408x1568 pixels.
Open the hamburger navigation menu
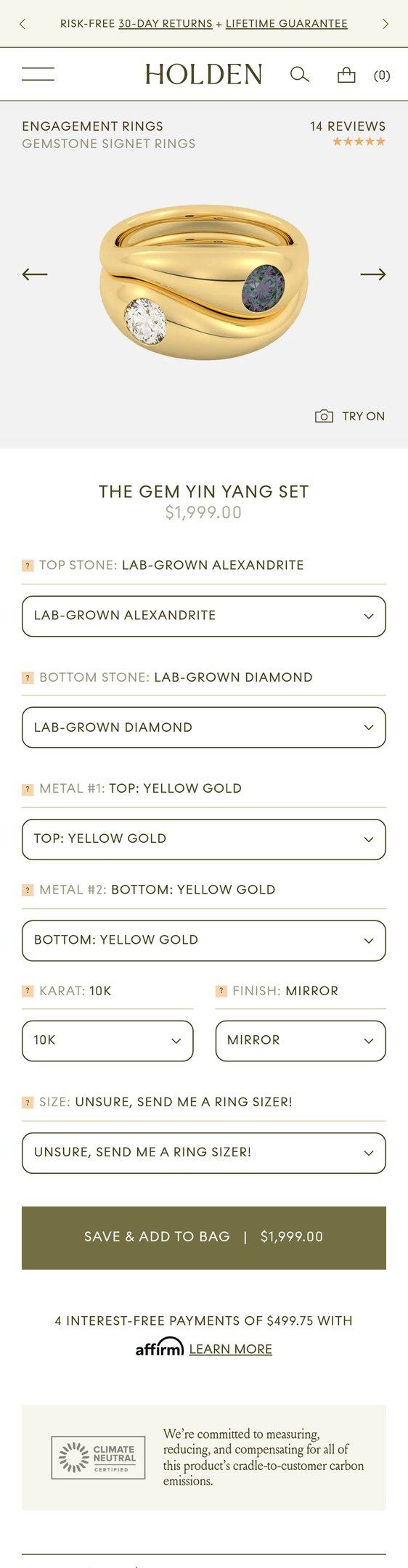point(38,74)
